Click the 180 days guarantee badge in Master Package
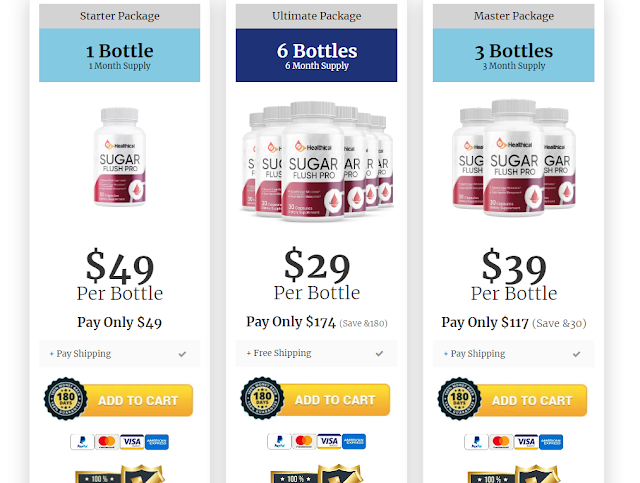This screenshot has width=640, height=483. coord(459,398)
